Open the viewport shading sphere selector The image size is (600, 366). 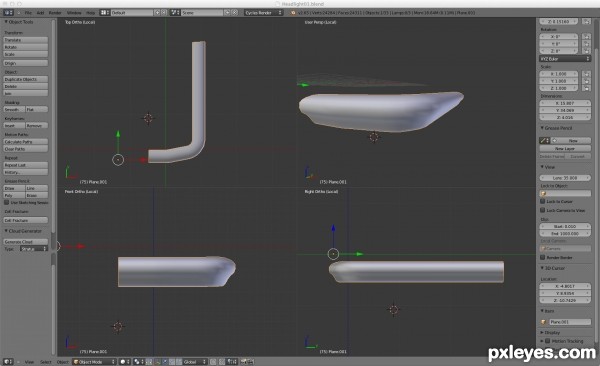[x=125, y=362]
